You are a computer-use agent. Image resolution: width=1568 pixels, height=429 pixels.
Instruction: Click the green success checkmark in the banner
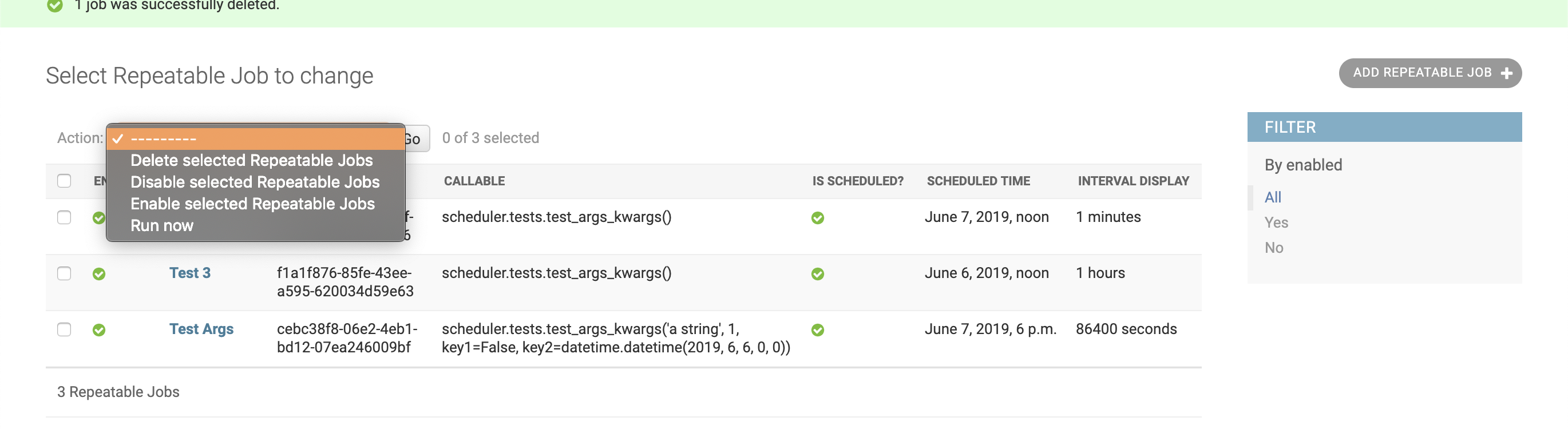(x=55, y=6)
